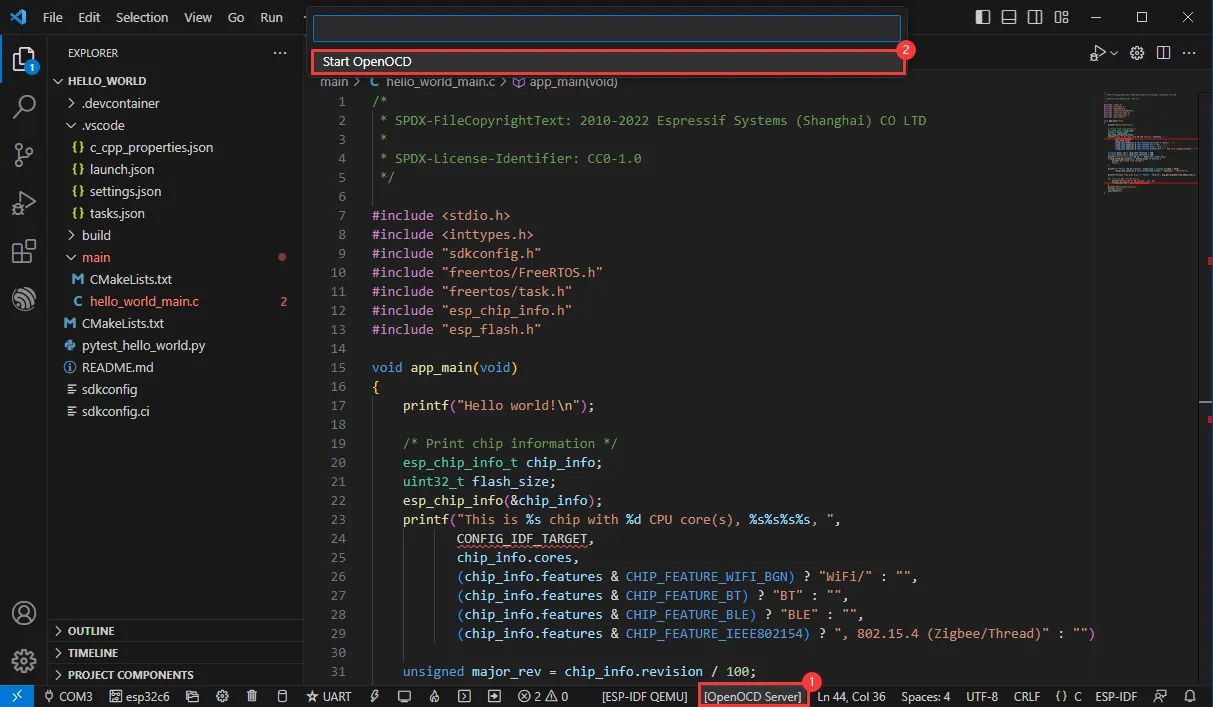Click the command palette input field
The width and height of the screenshot is (1213, 707).
[606, 28]
